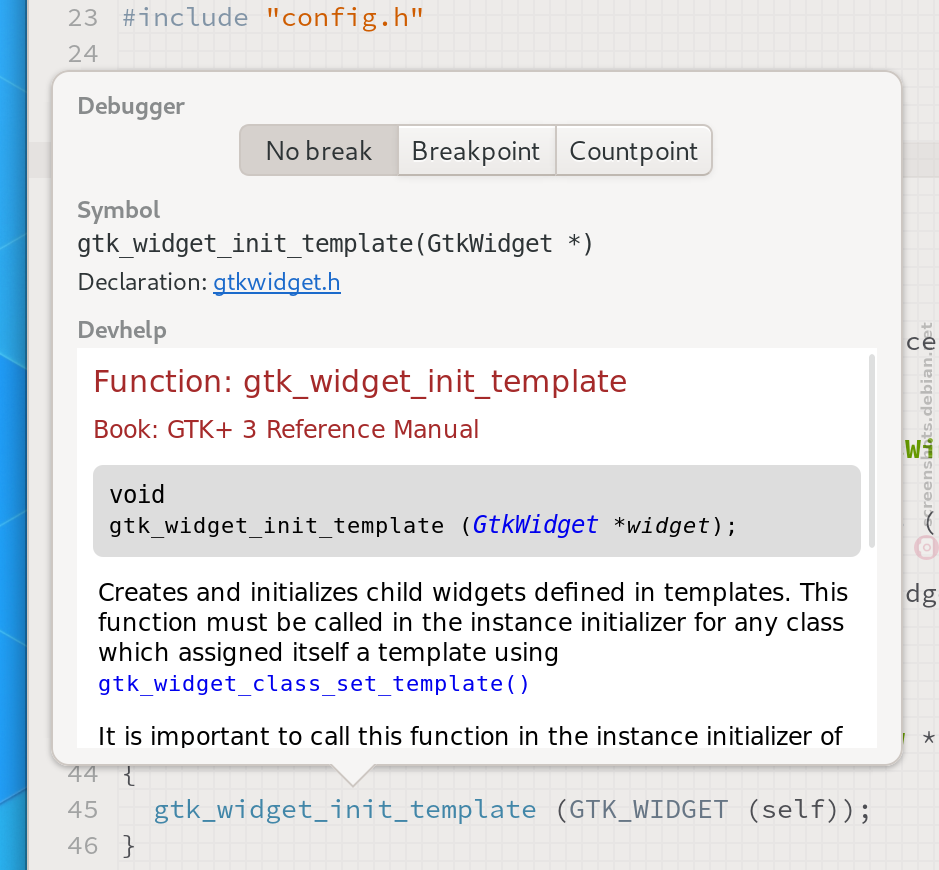This screenshot has height=870, width=939.
Task: Click the GTK_WIDGET macro on line 45
Action: [x=648, y=810]
